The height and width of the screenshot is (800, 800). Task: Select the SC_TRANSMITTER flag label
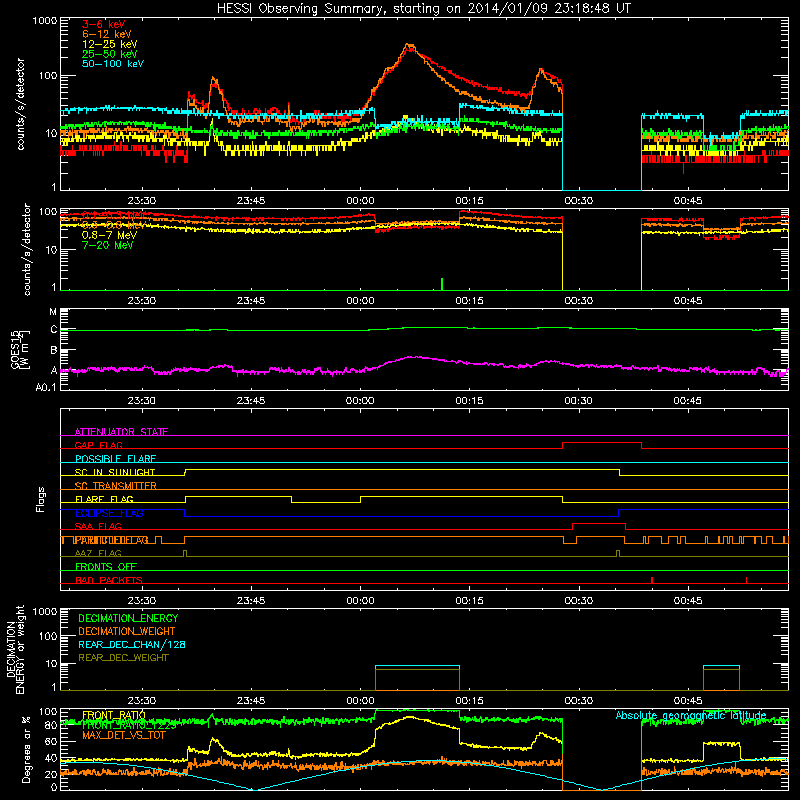(115, 486)
